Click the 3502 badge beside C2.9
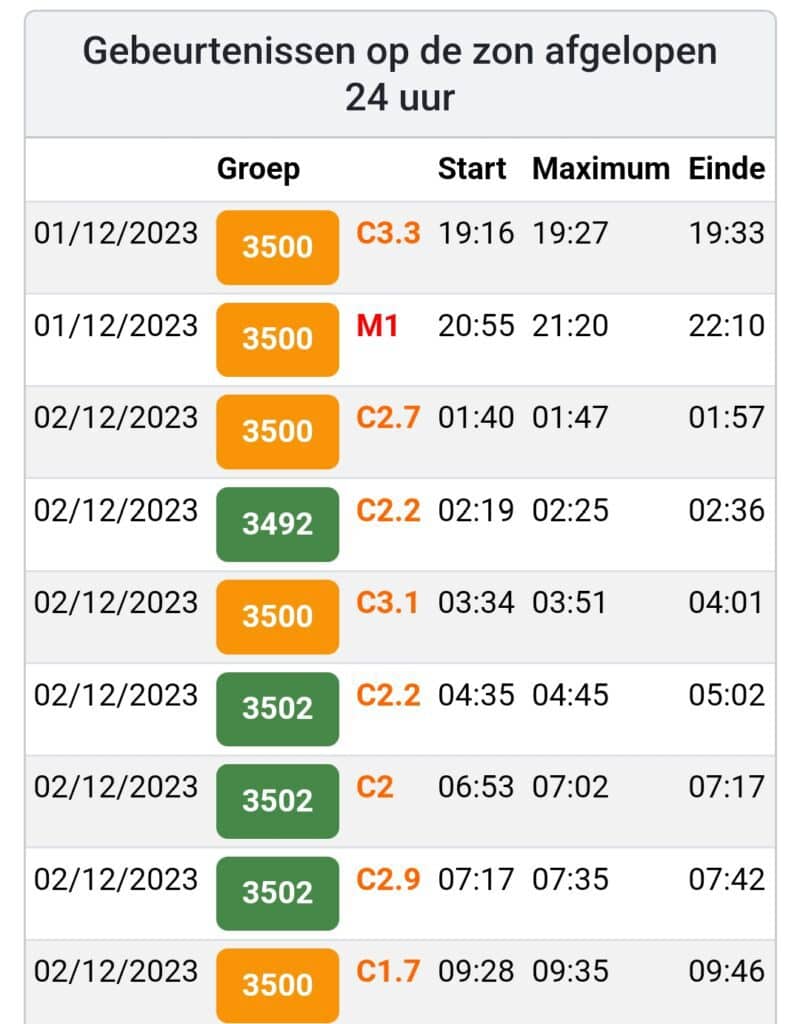This screenshot has width=800, height=1024. pyautogui.click(x=277, y=892)
